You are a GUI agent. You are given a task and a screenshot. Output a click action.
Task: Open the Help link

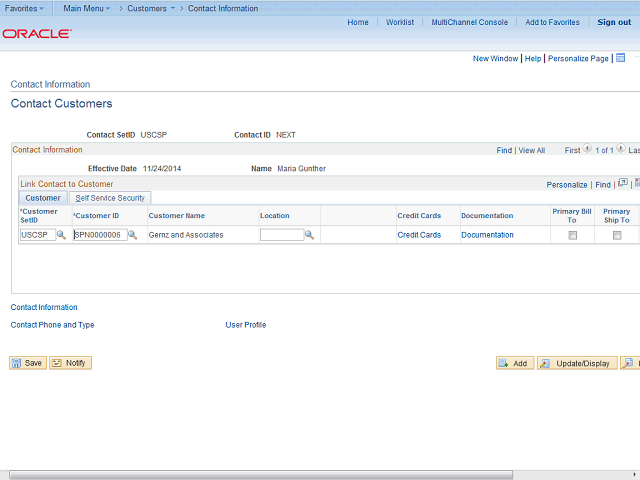(533, 58)
